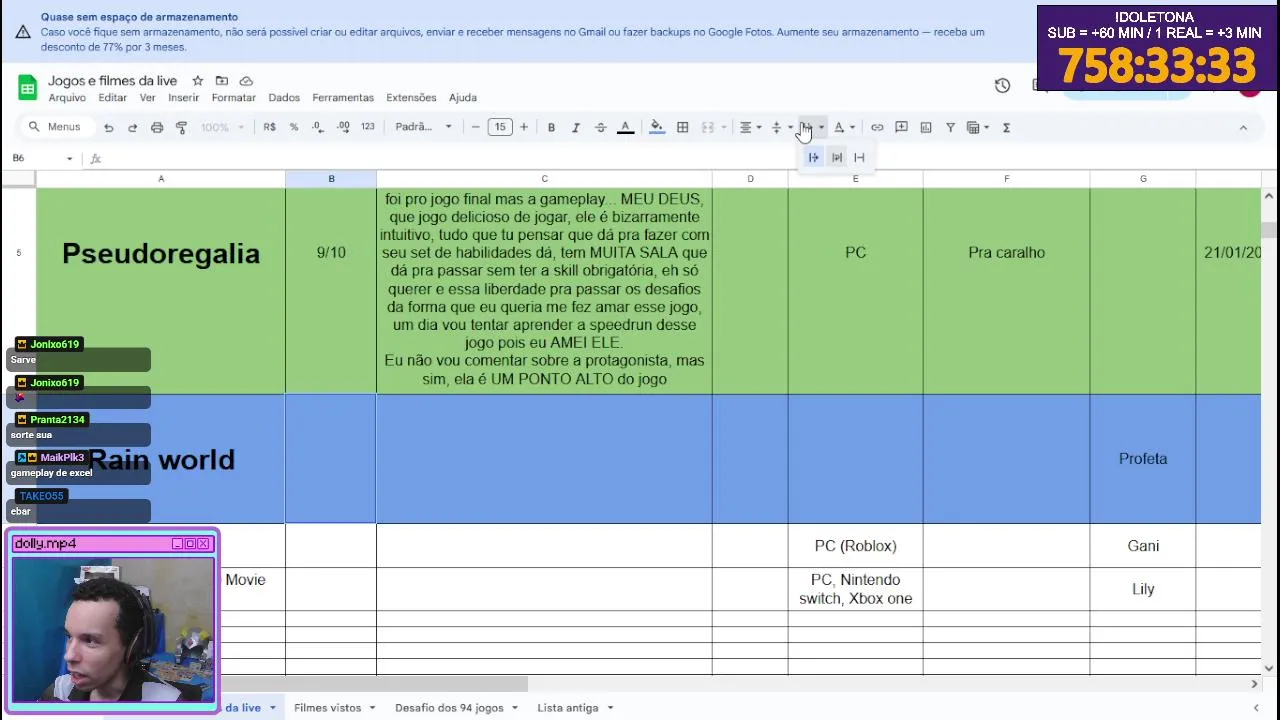
Task: Open Desafio dos 94 jogos tab arrow
Action: point(515,708)
